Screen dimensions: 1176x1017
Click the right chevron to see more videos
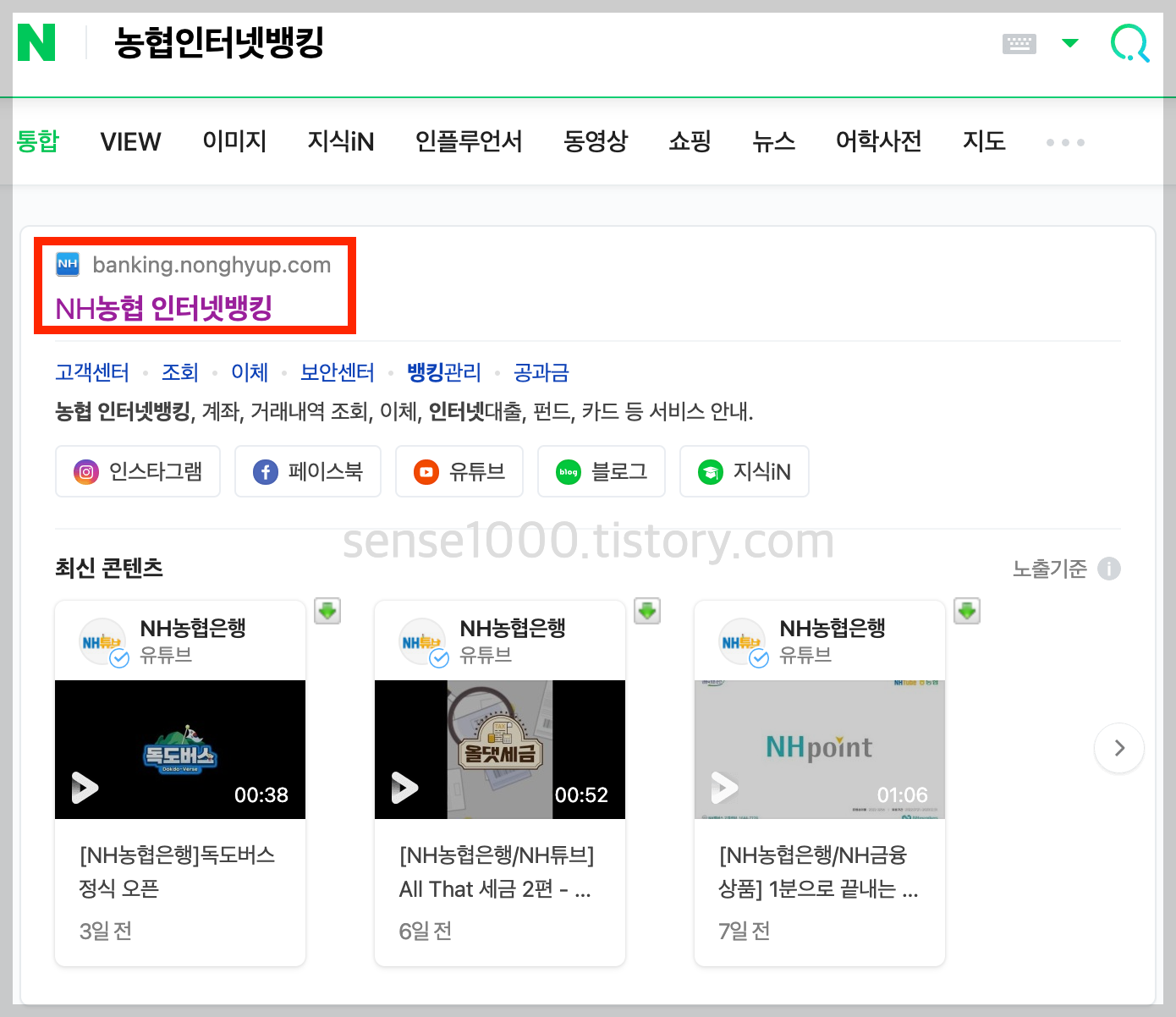(1118, 748)
